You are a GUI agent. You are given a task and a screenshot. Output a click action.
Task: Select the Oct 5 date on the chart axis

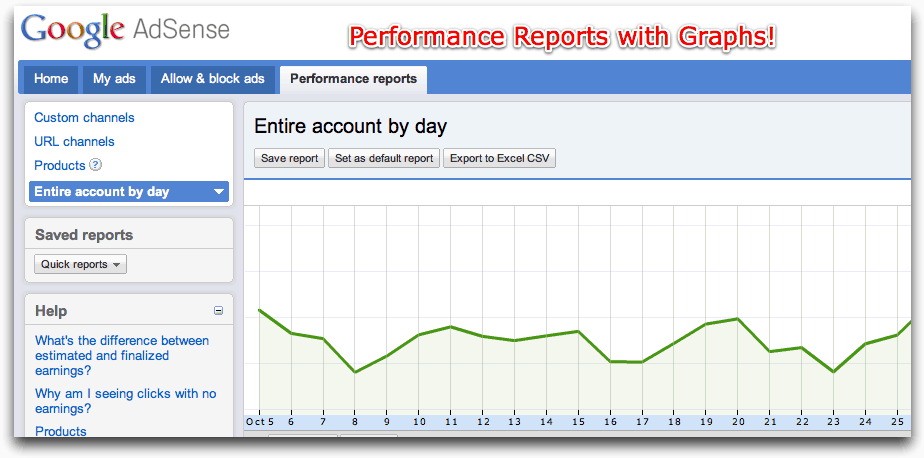tap(260, 422)
